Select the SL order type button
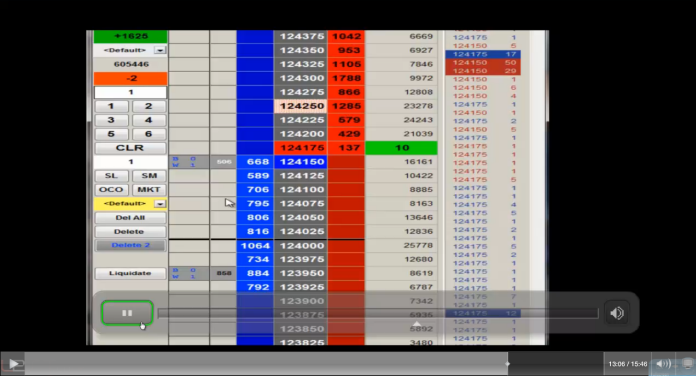This screenshot has height=376, width=696. coord(111,176)
